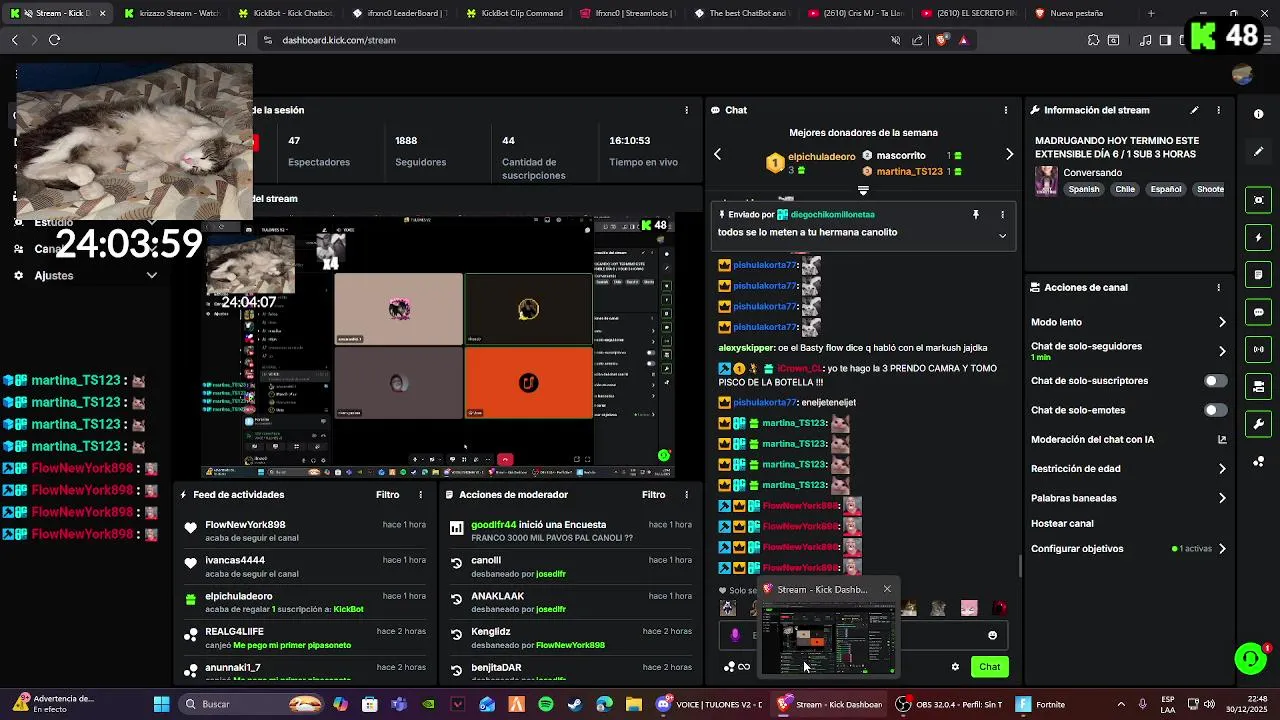Click the chat bubble icon in right sidebar
Image resolution: width=1280 pixels, height=720 pixels.
click(x=1259, y=312)
